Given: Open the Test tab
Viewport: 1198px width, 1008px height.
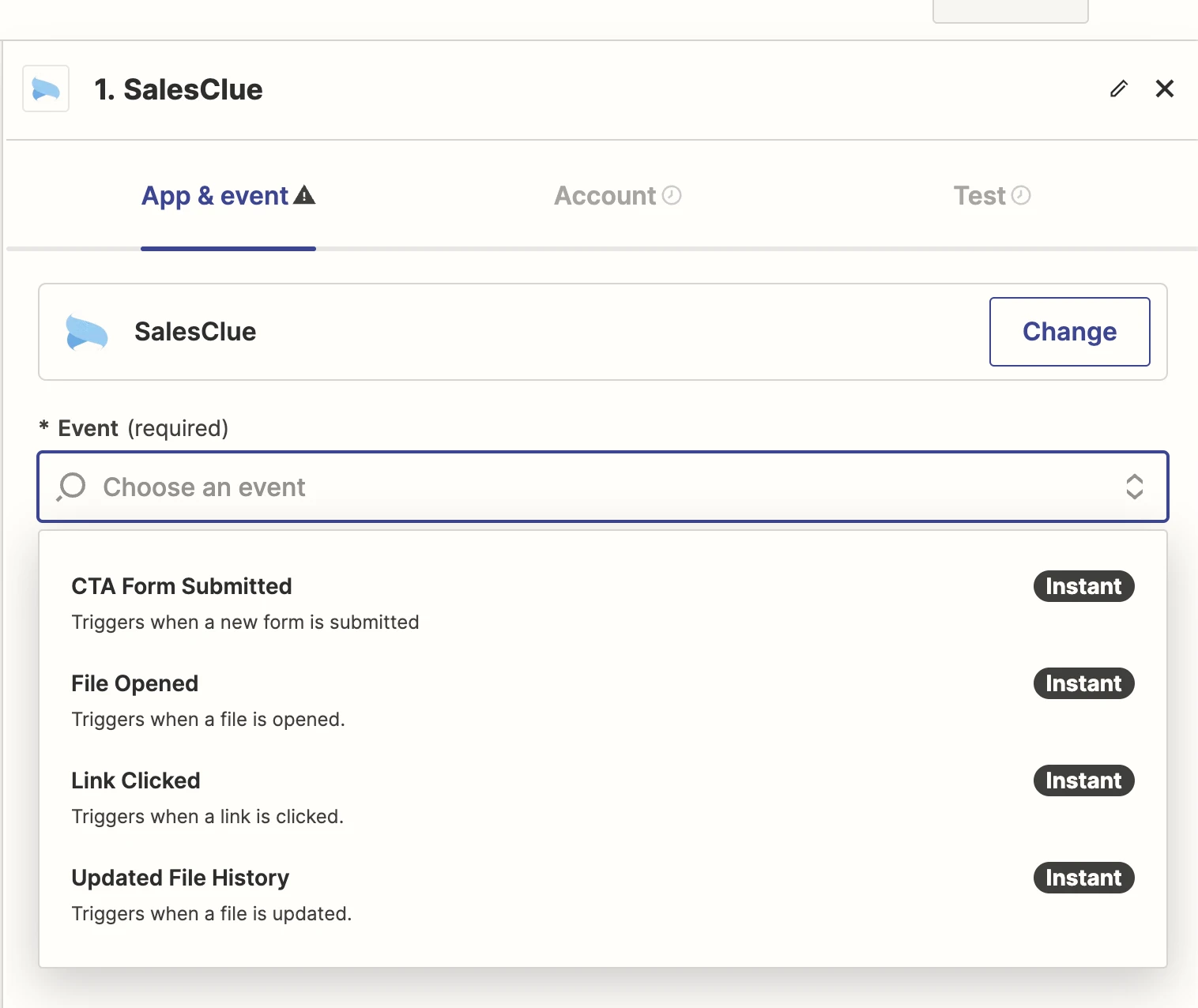Looking at the screenshot, I should pos(992,196).
